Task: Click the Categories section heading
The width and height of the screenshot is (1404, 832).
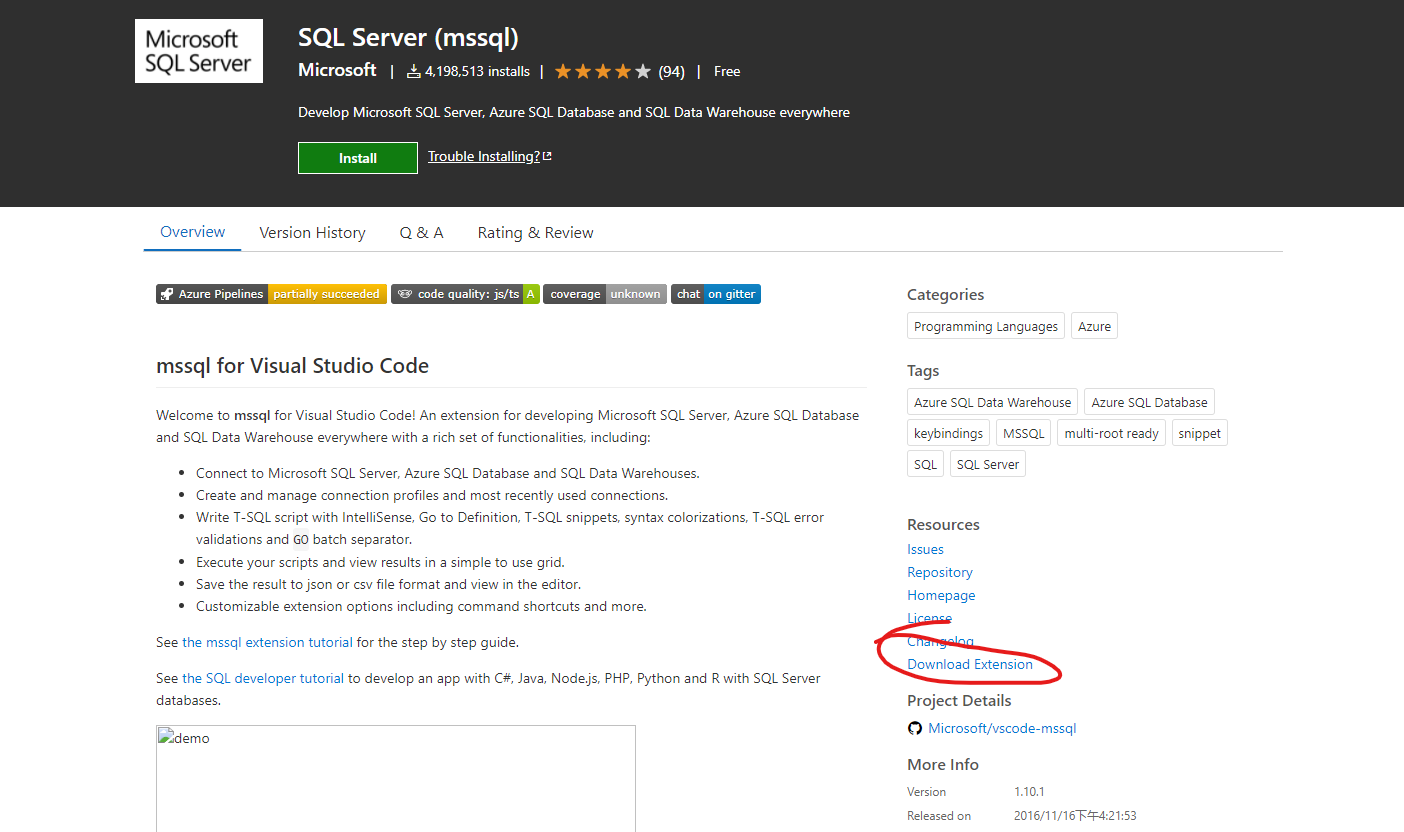Action: point(945,294)
